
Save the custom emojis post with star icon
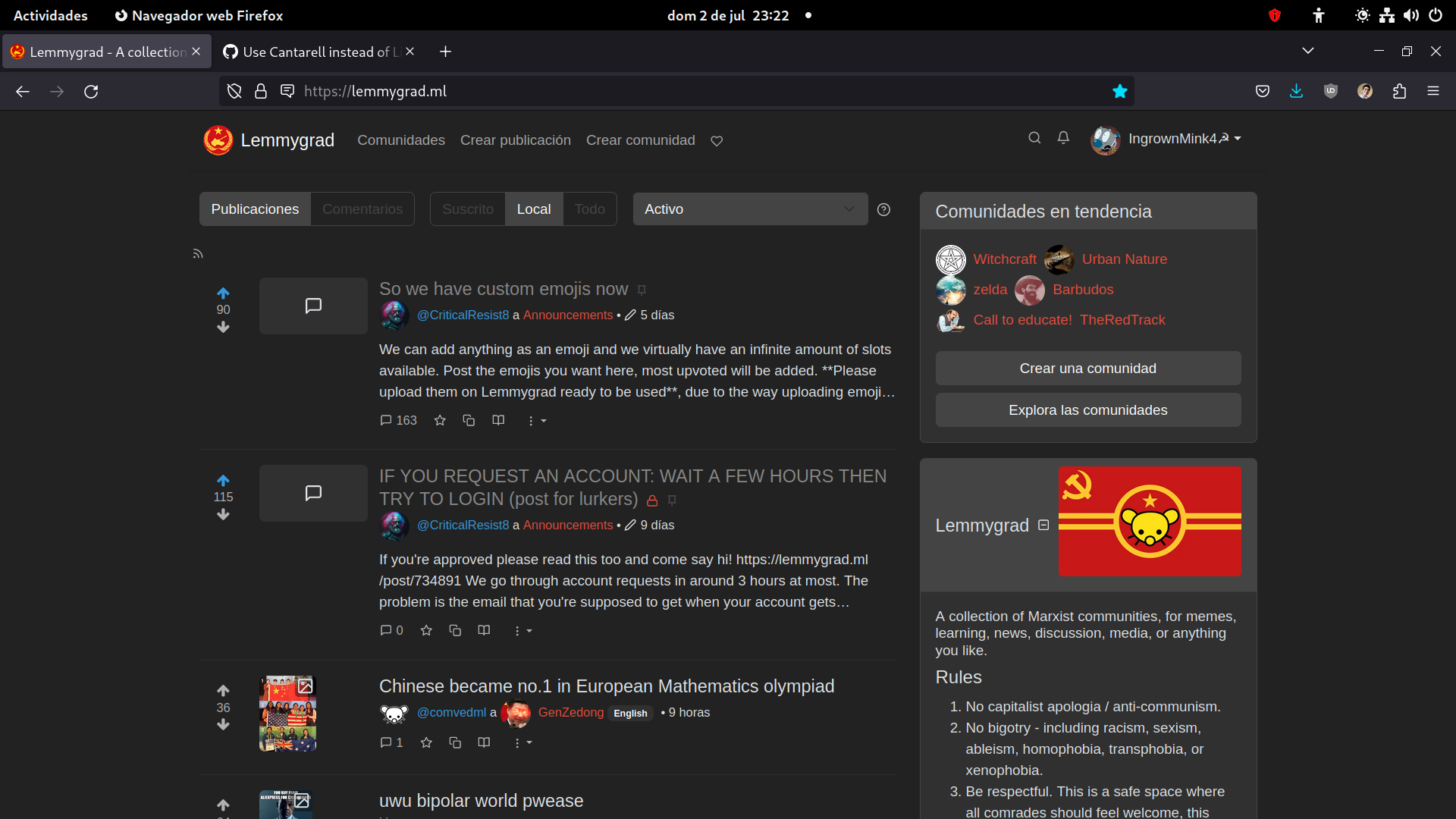click(440, 420)
